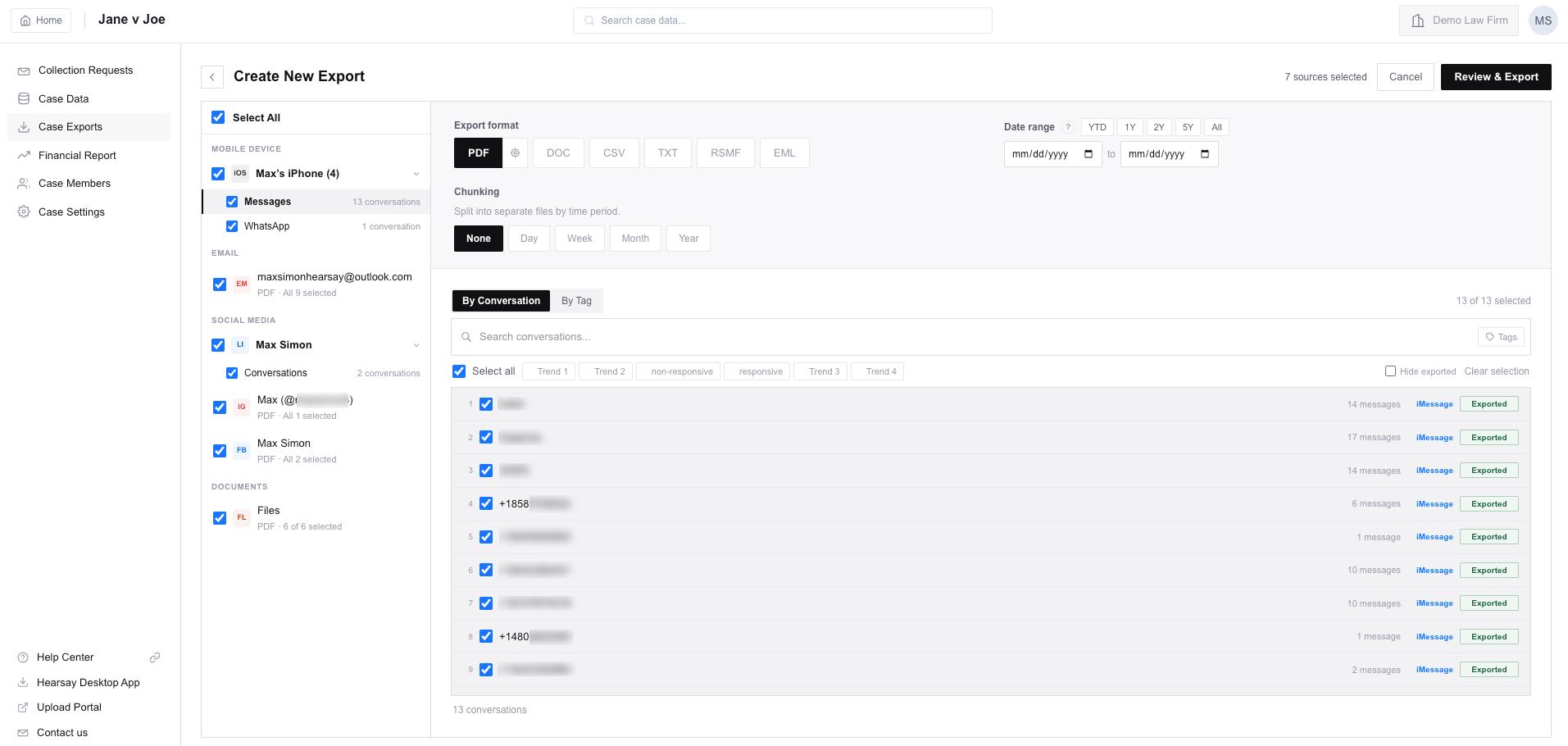Click the EM email source icon

(x=242, y=284)
